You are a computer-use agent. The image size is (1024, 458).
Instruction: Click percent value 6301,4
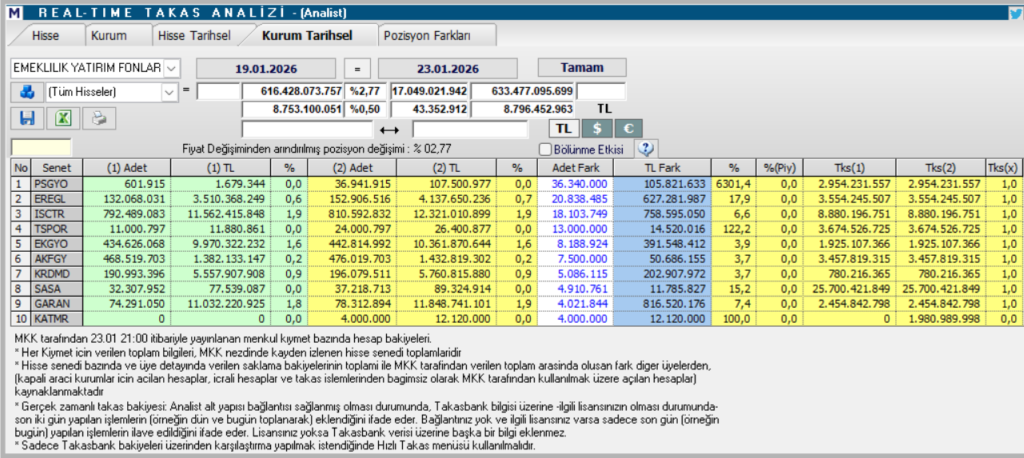(x=733, y=184)
